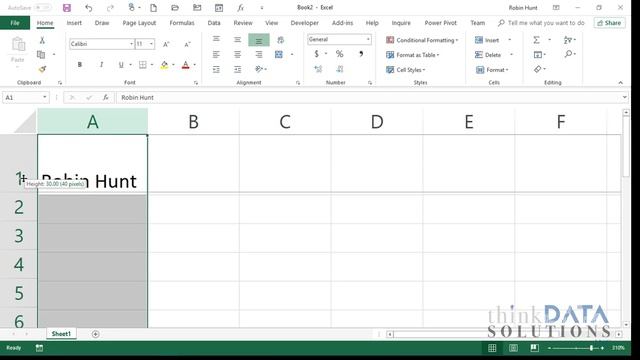Open font color dropdown arrow
Viewport: 640px width, 360px height.
(194, 64)
